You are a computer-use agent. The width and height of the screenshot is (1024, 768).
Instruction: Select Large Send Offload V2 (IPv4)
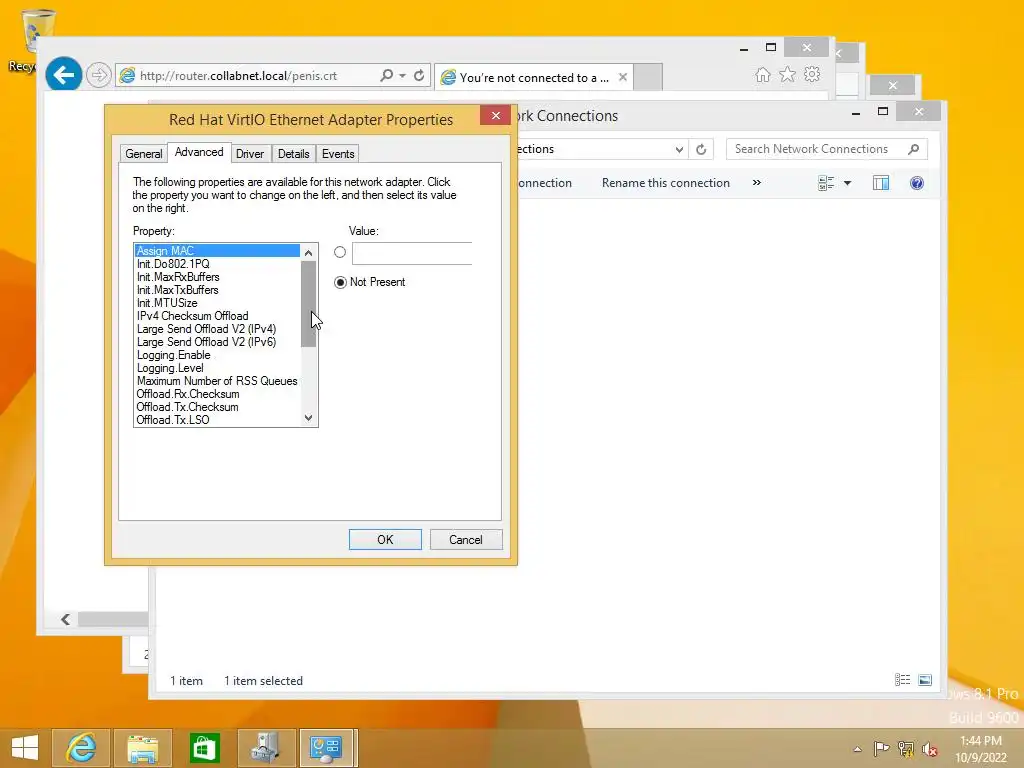[x=217, y=329]
